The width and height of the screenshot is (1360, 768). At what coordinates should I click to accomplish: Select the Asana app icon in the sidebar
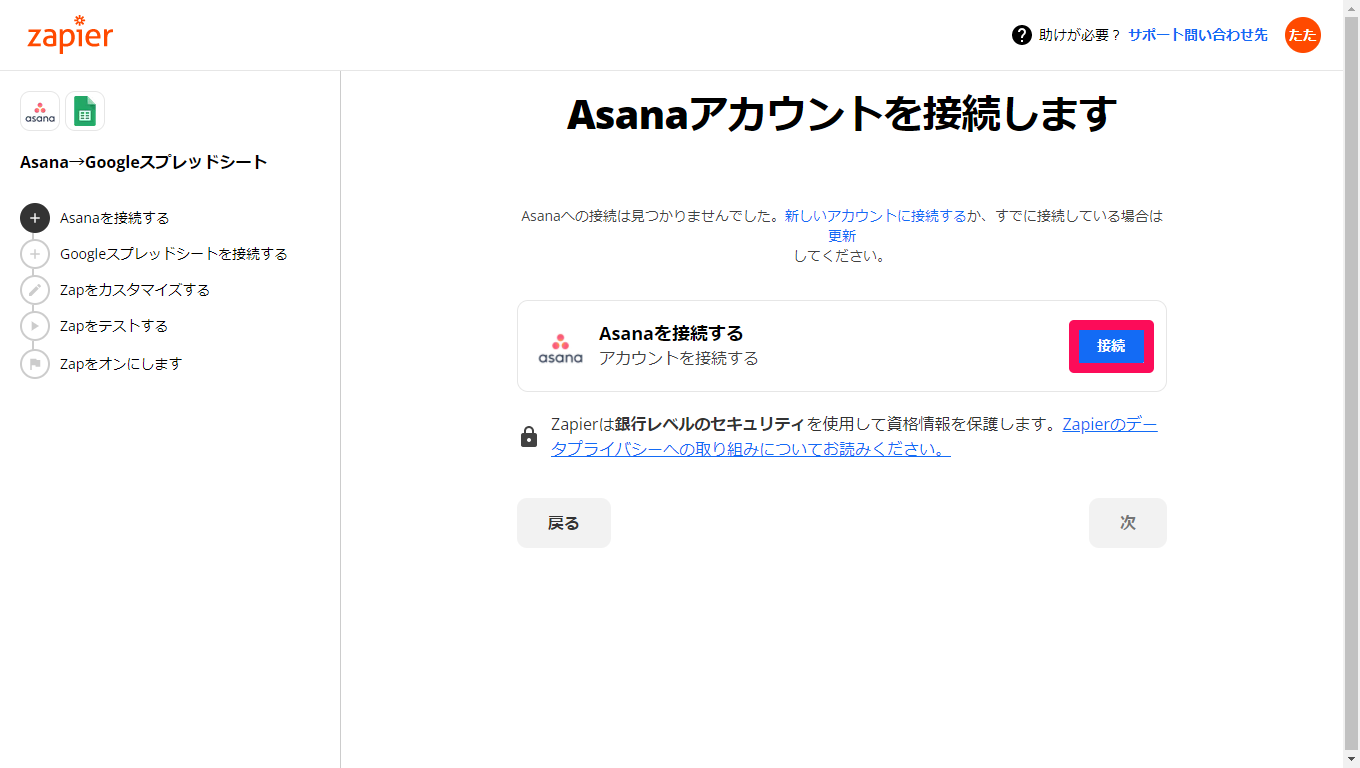point(39,111)
